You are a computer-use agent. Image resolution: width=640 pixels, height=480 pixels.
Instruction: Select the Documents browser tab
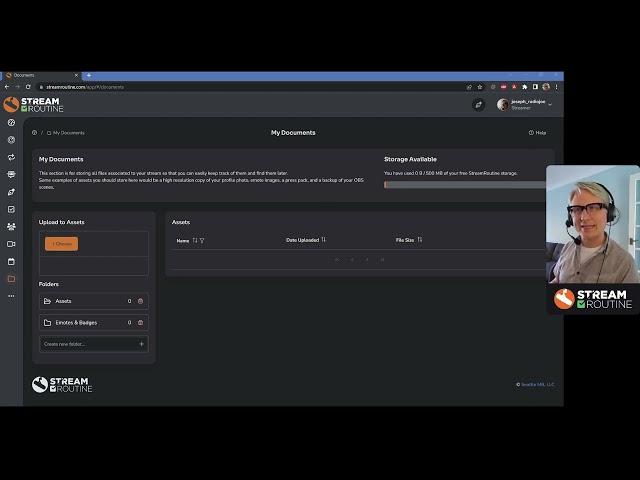point(41,76)
